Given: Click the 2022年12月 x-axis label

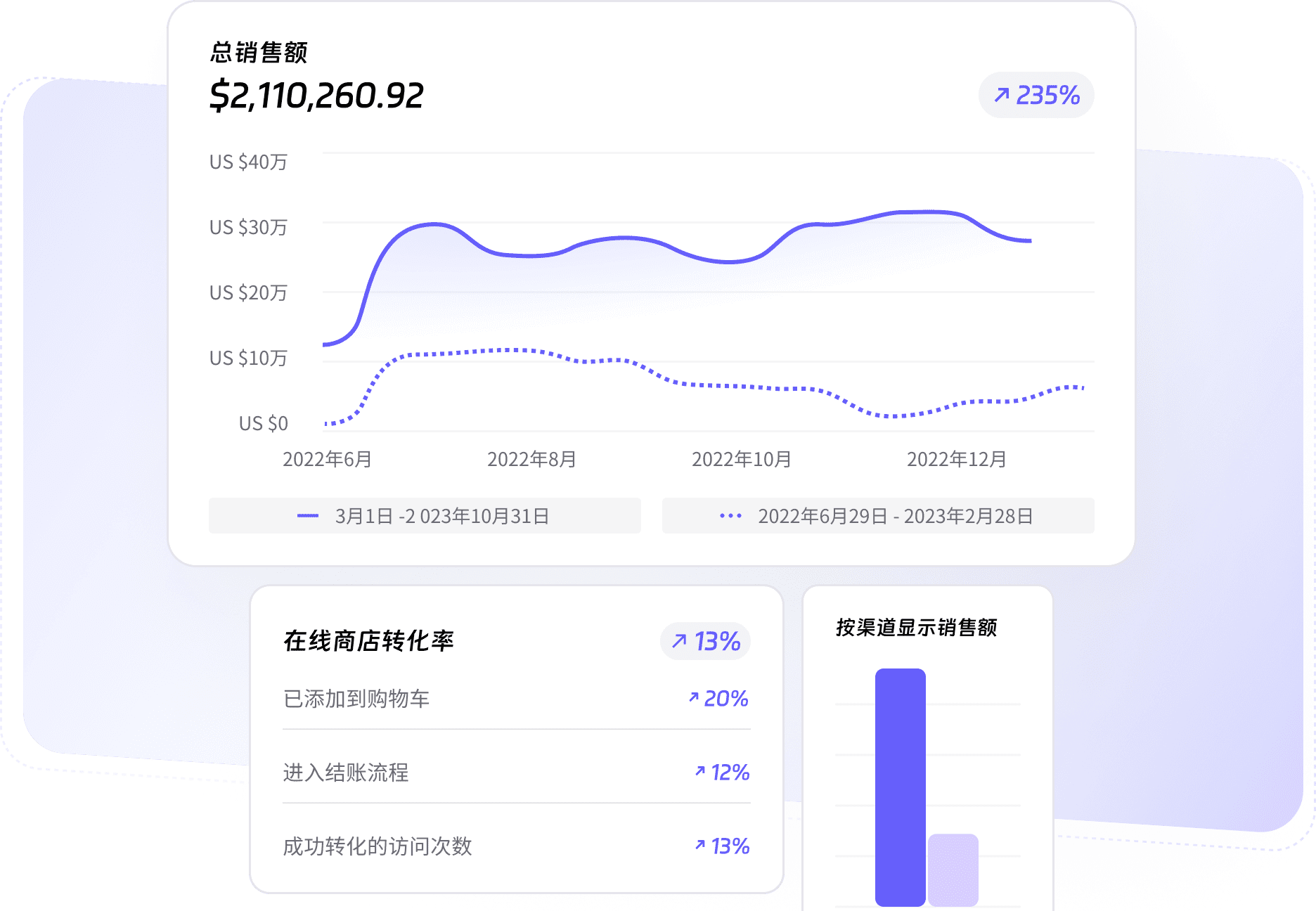Looking at the screenshot, I should [x=957, y=460].
